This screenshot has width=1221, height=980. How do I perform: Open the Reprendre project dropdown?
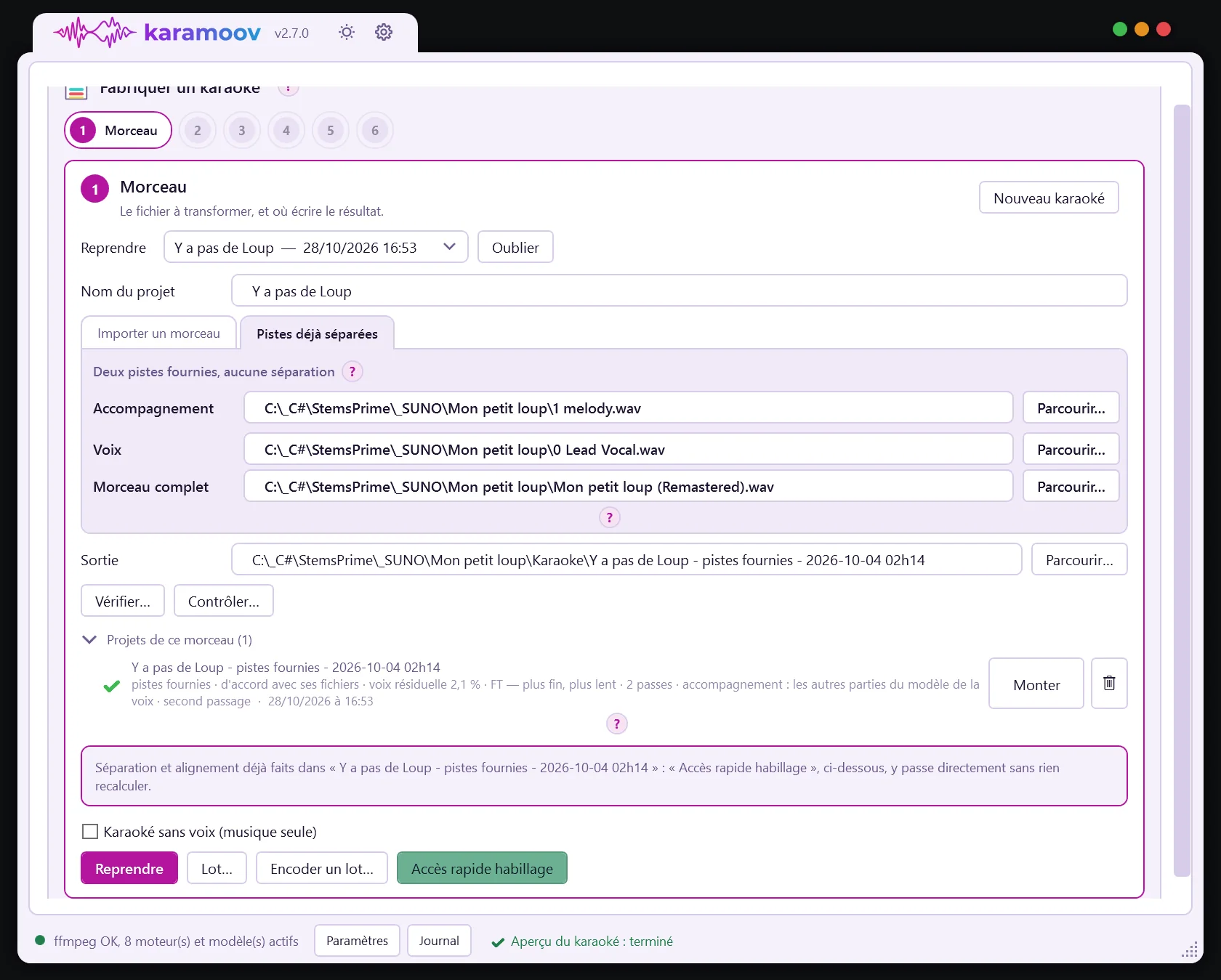tap(316, 247)
